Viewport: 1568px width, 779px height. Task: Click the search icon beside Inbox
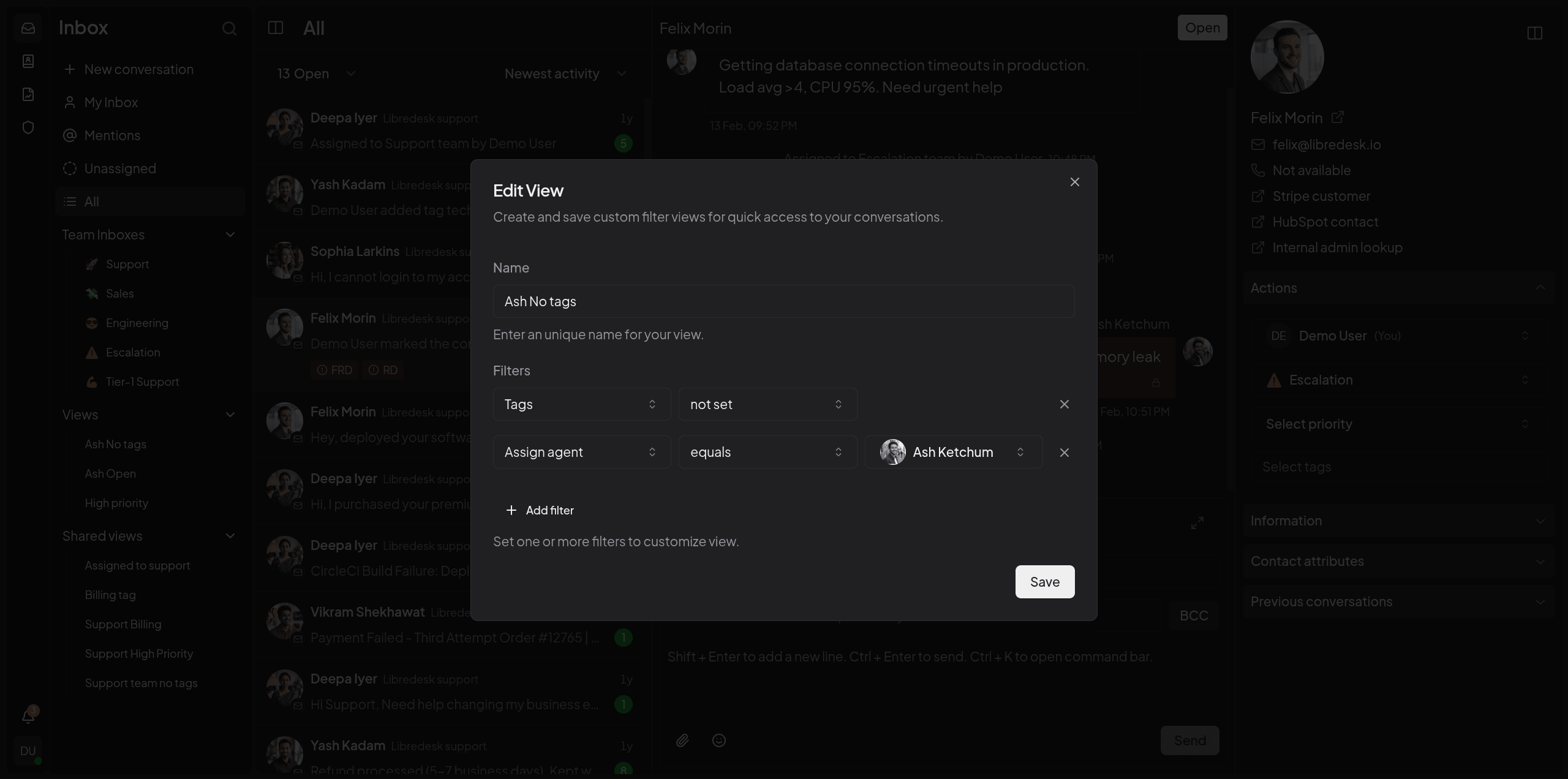point(229,29)
